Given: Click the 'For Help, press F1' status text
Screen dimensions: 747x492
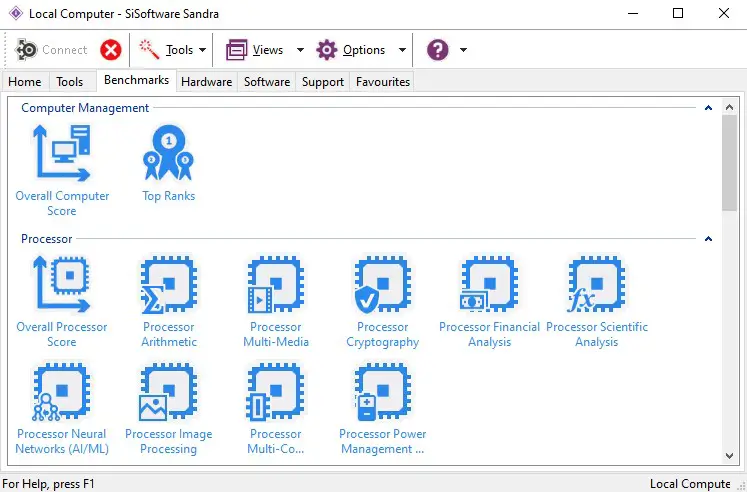Looking at the screenshot, I should (49, 484).
